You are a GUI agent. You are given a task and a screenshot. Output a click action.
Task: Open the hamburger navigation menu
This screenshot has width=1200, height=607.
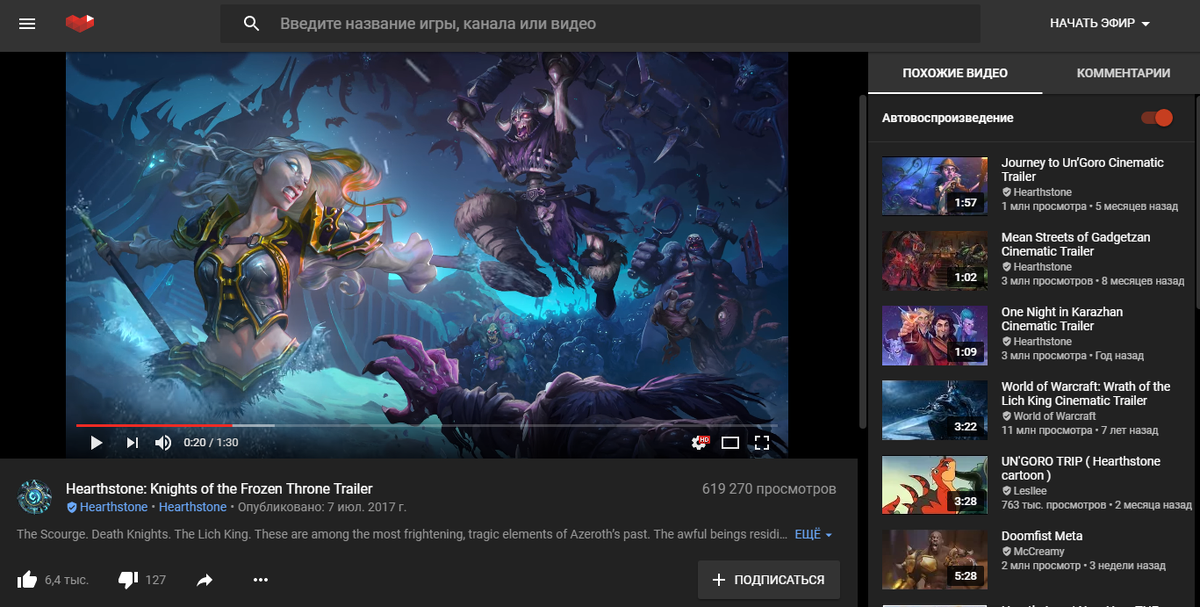[x=27, y=23]
